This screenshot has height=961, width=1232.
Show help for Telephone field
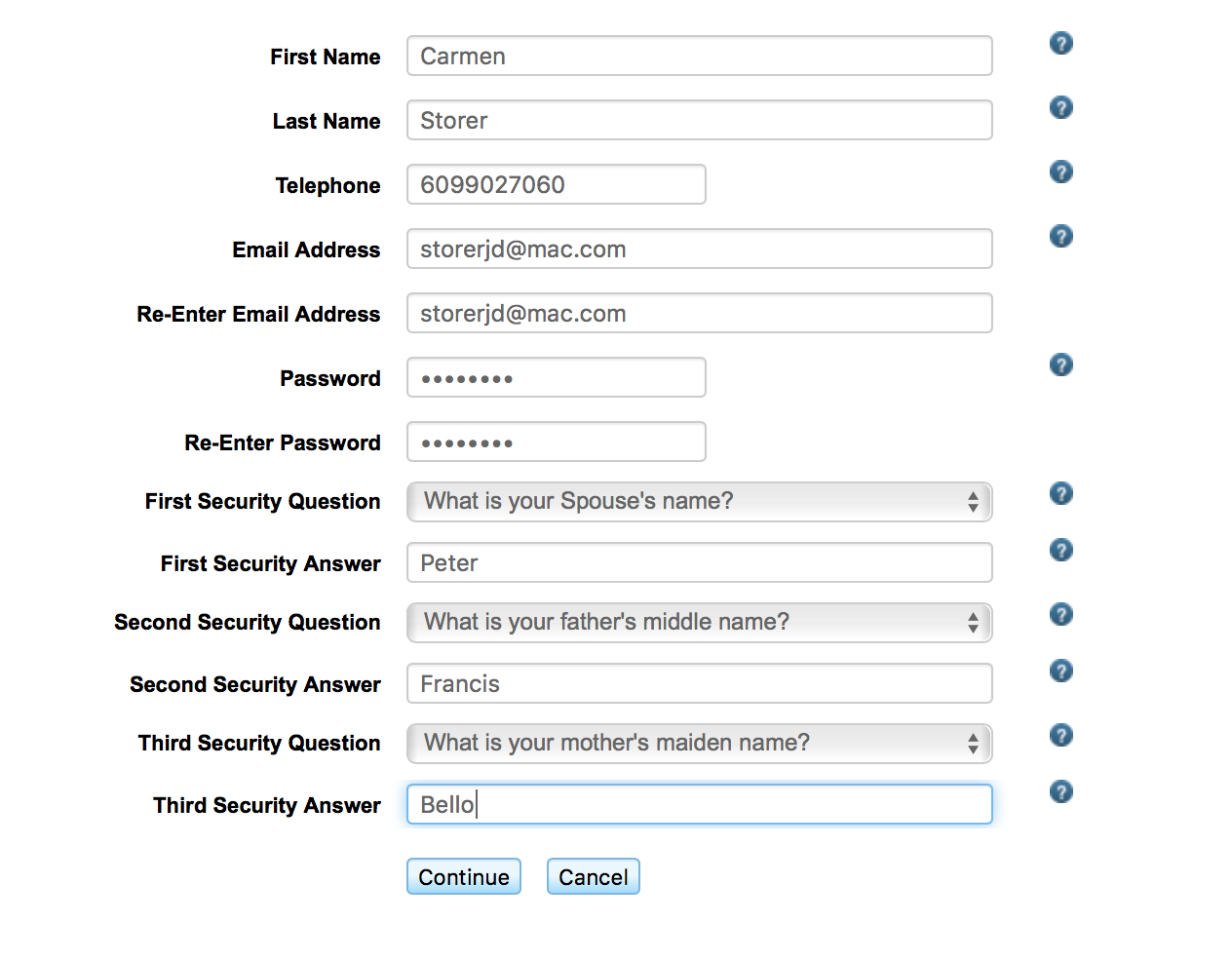pos(1060,172)
